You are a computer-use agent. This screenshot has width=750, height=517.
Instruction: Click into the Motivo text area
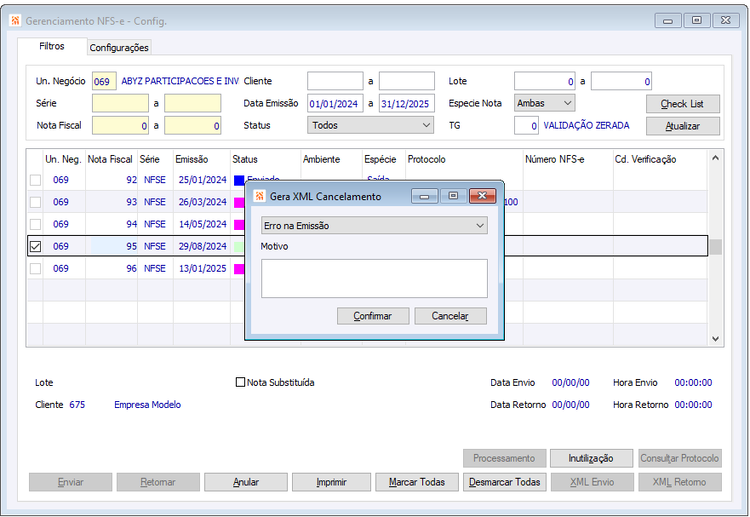pyautogui.click(x=374, y=278)
